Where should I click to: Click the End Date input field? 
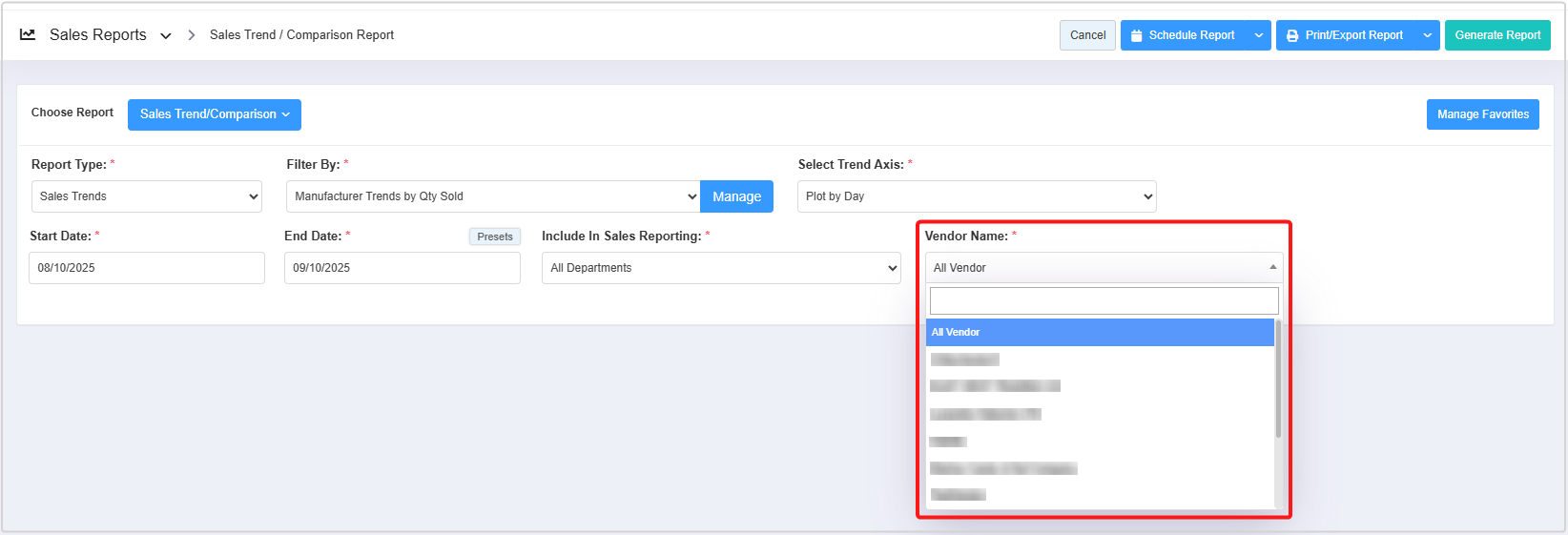pos(402,268)
